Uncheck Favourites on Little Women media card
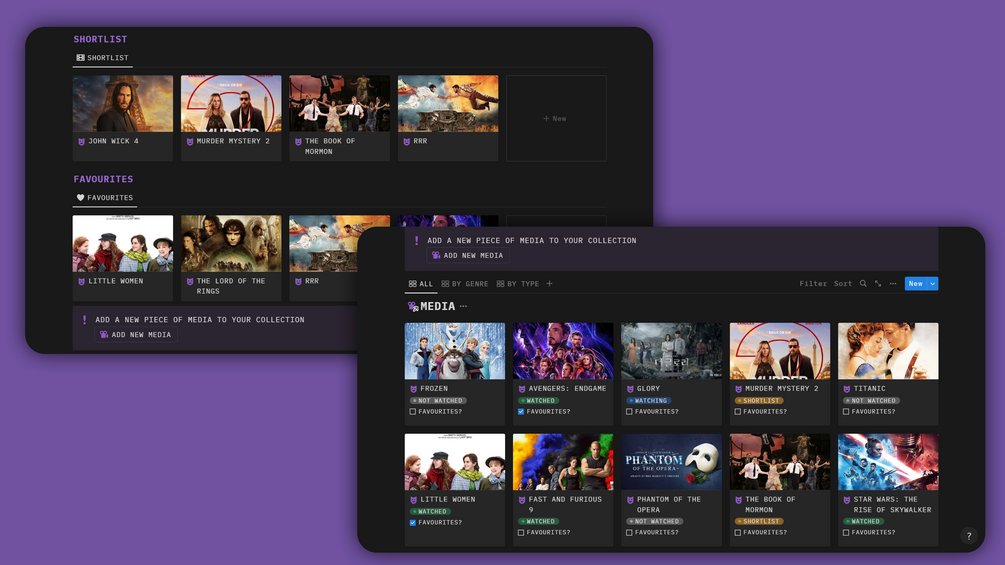 (413, 523)
